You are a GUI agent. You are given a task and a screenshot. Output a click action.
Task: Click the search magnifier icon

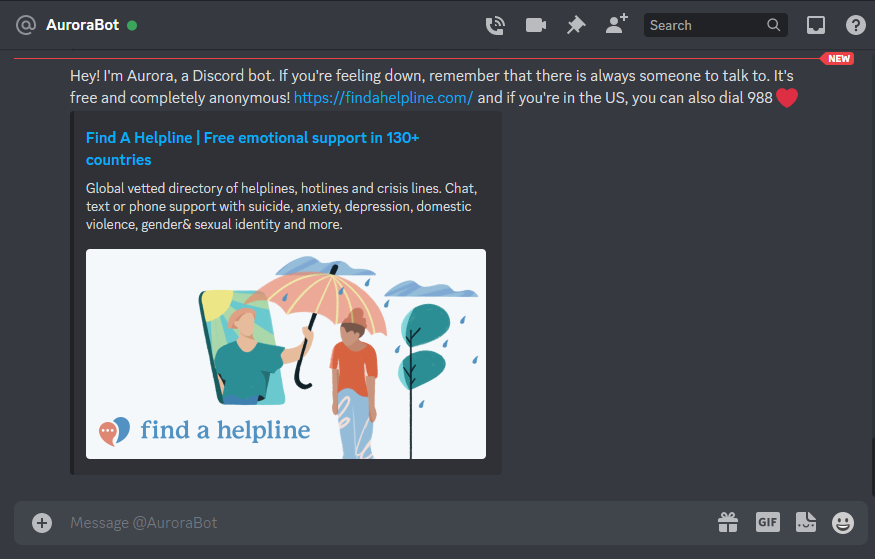point(773,25)
